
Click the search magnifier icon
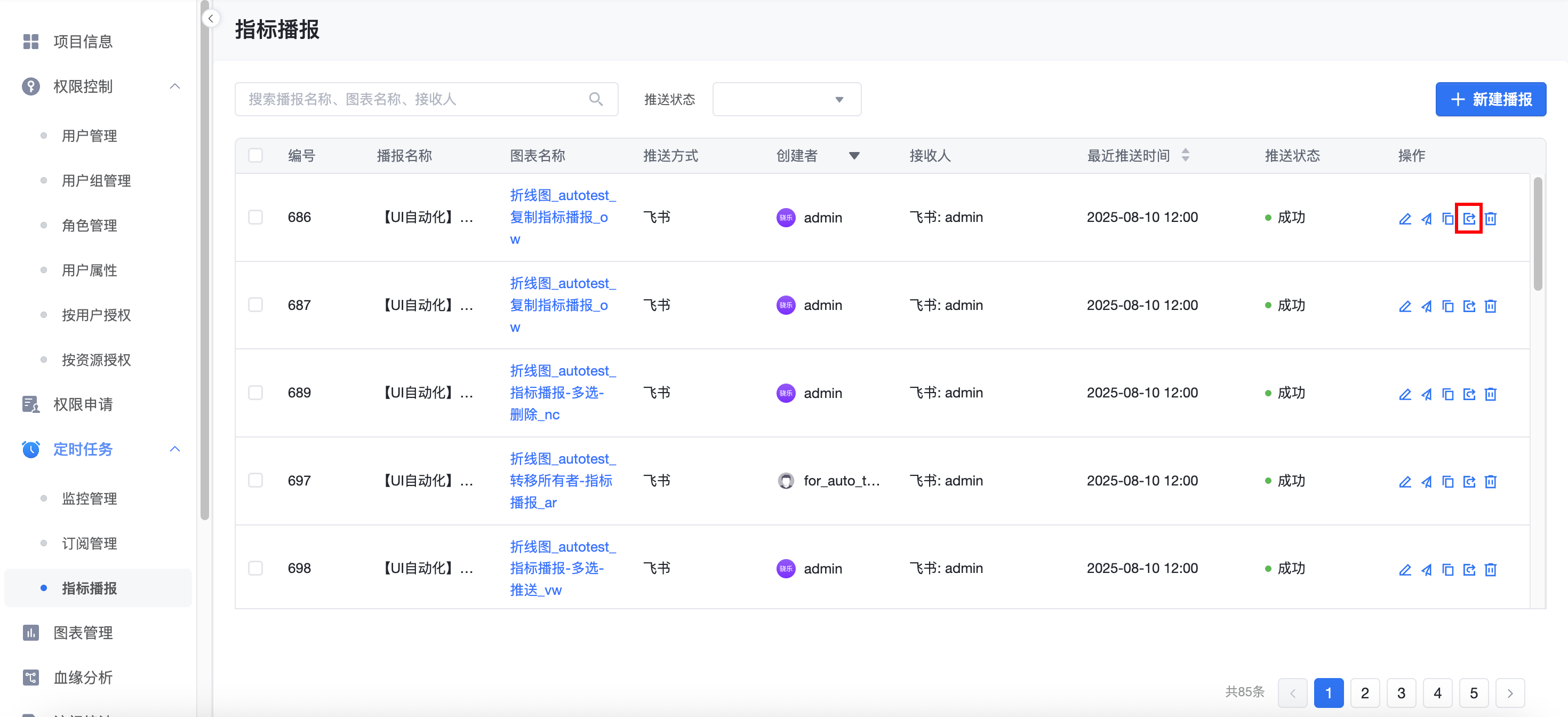[x=595, y=99]
